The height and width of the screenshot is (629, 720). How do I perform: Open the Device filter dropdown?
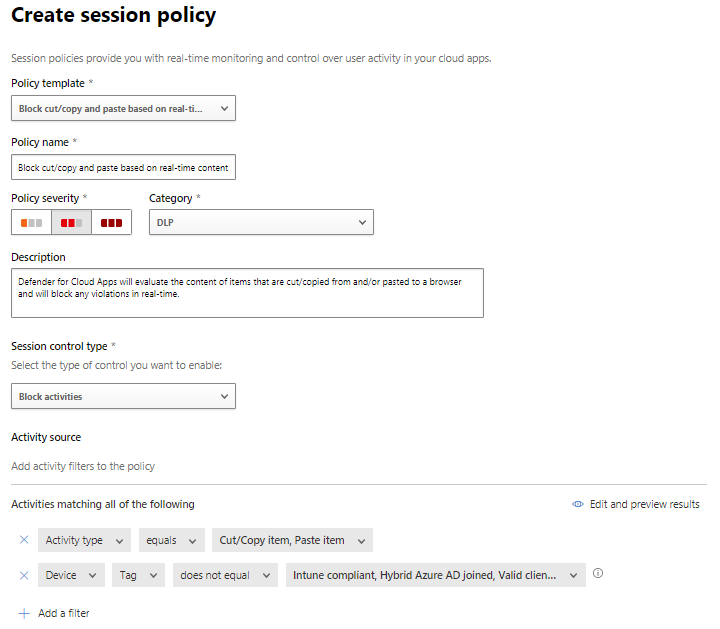point(71,575)
